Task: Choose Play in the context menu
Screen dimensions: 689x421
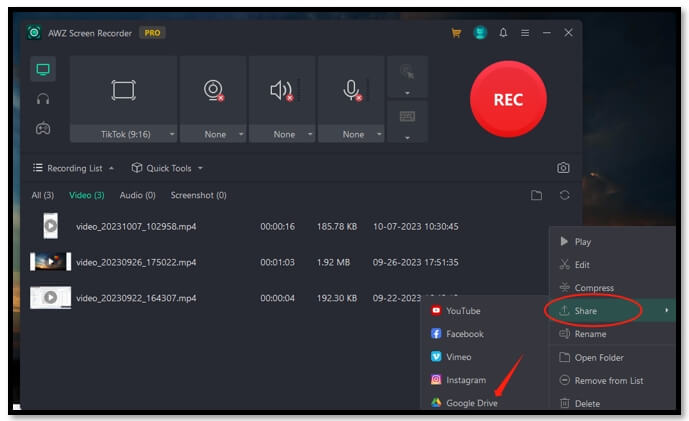Action: click(x=613, y=242)
